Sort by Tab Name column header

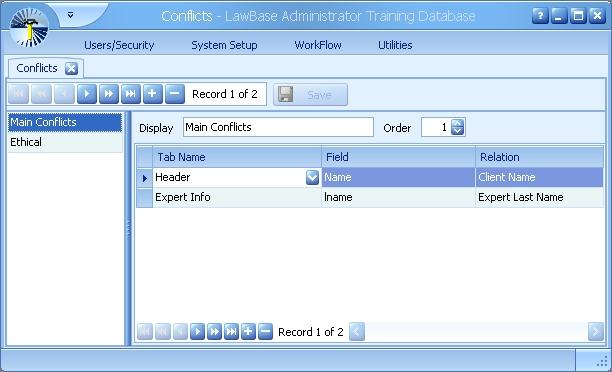[237, 157]
